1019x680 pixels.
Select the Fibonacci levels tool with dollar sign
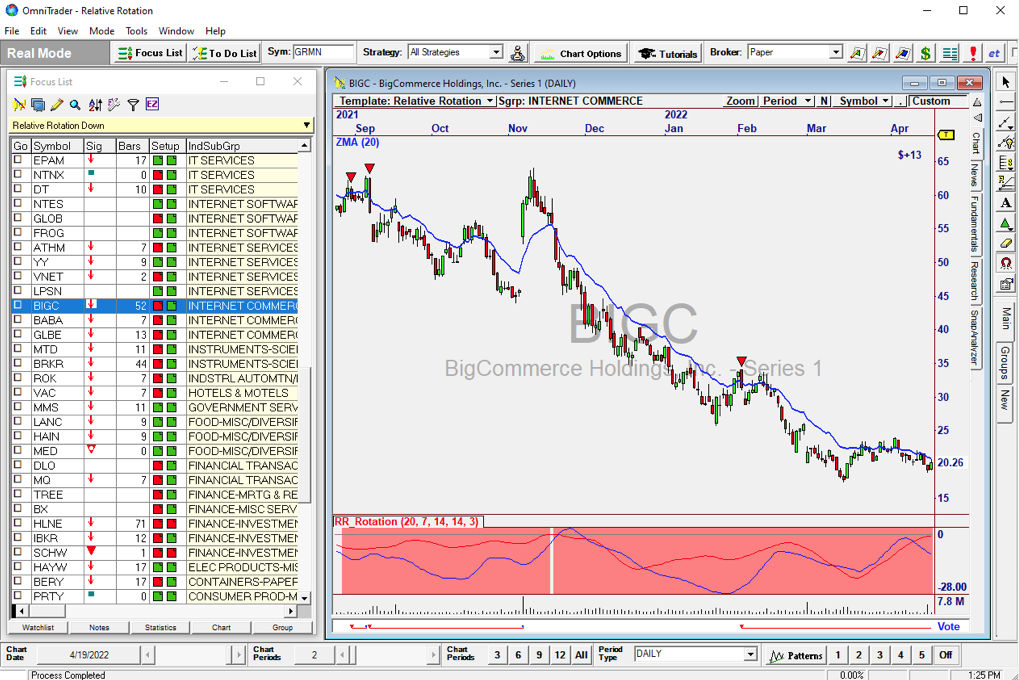[x=1006, y=163]
